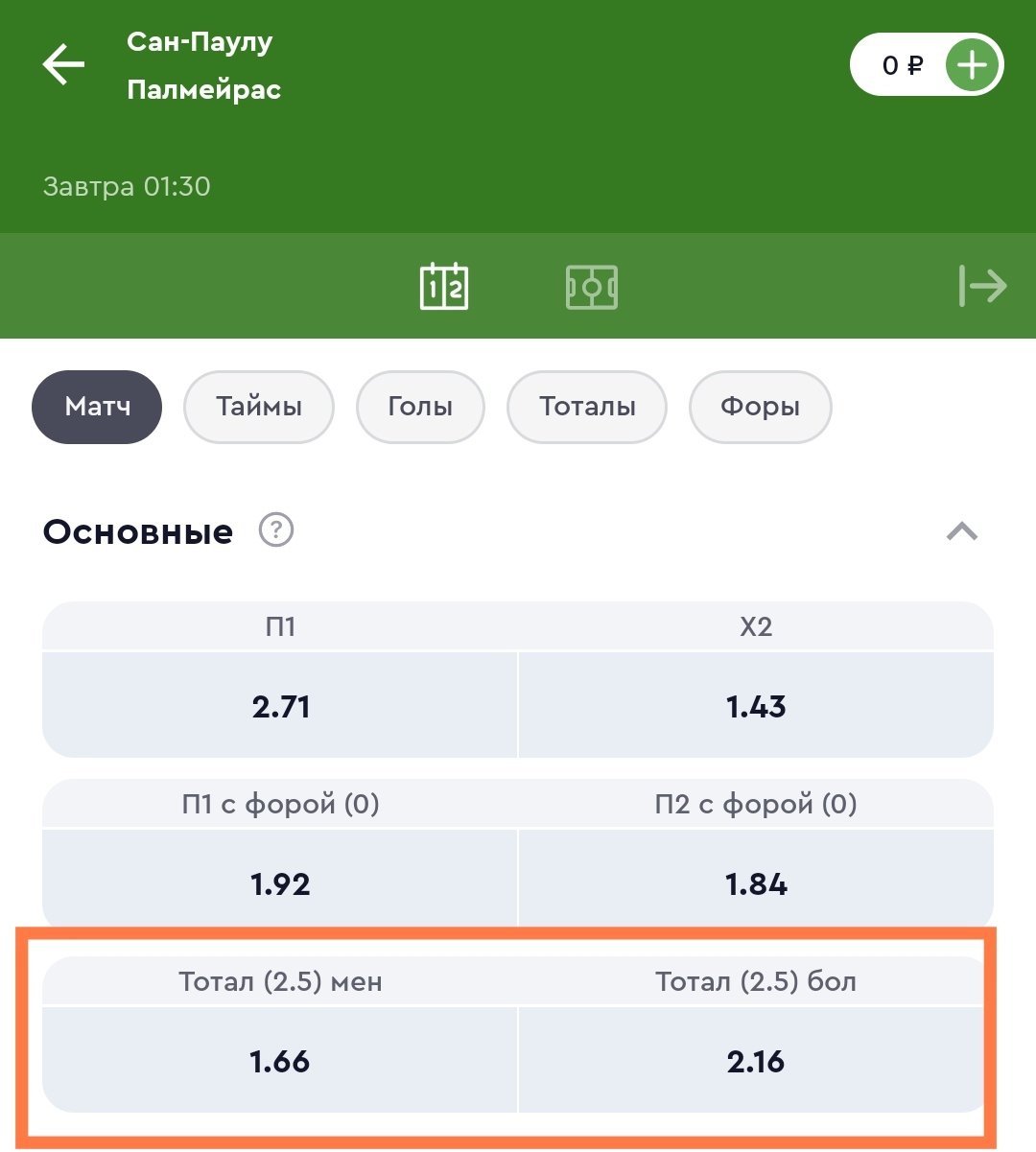Open the Голы tab
1036x1152 pixels.
point(420,407)
